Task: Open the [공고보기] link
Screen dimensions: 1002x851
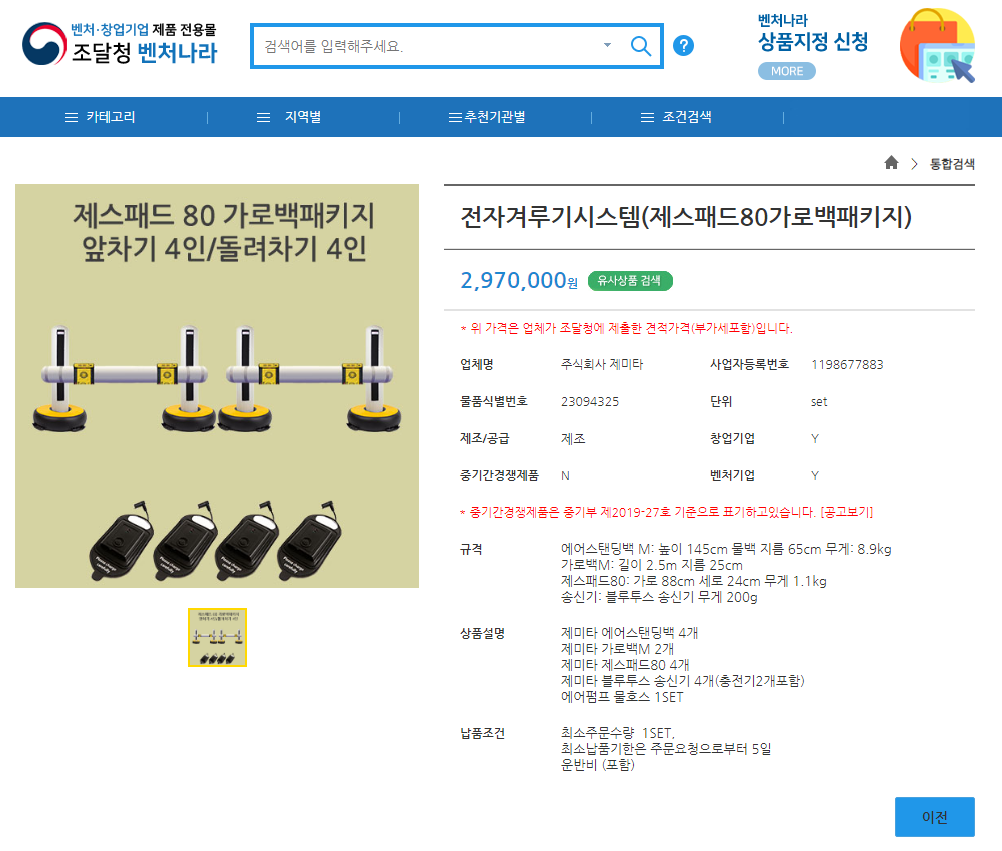Action: tap(847, 512)
